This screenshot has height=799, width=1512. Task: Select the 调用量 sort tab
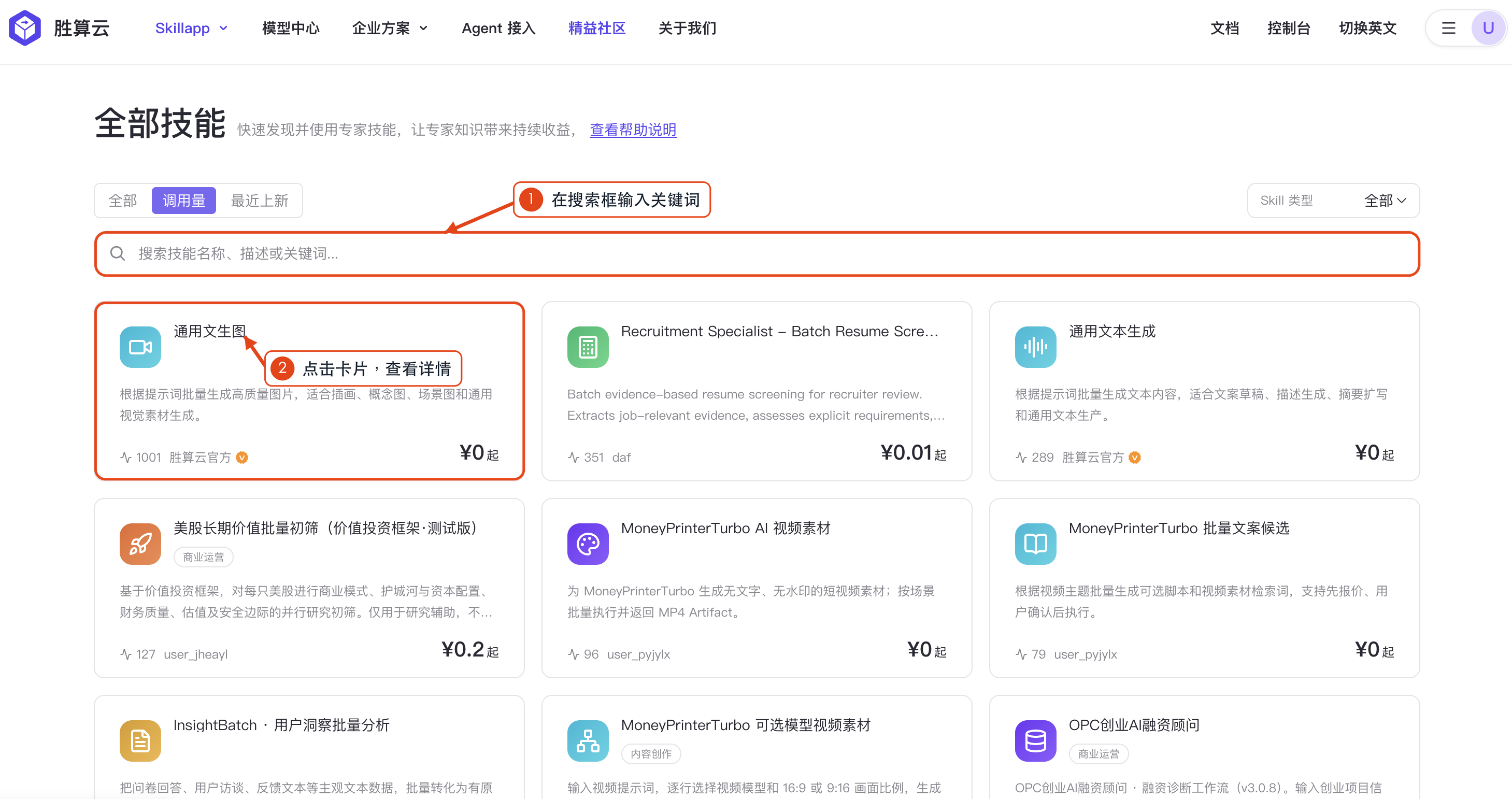pyautogui.click(x=184, y=201)
